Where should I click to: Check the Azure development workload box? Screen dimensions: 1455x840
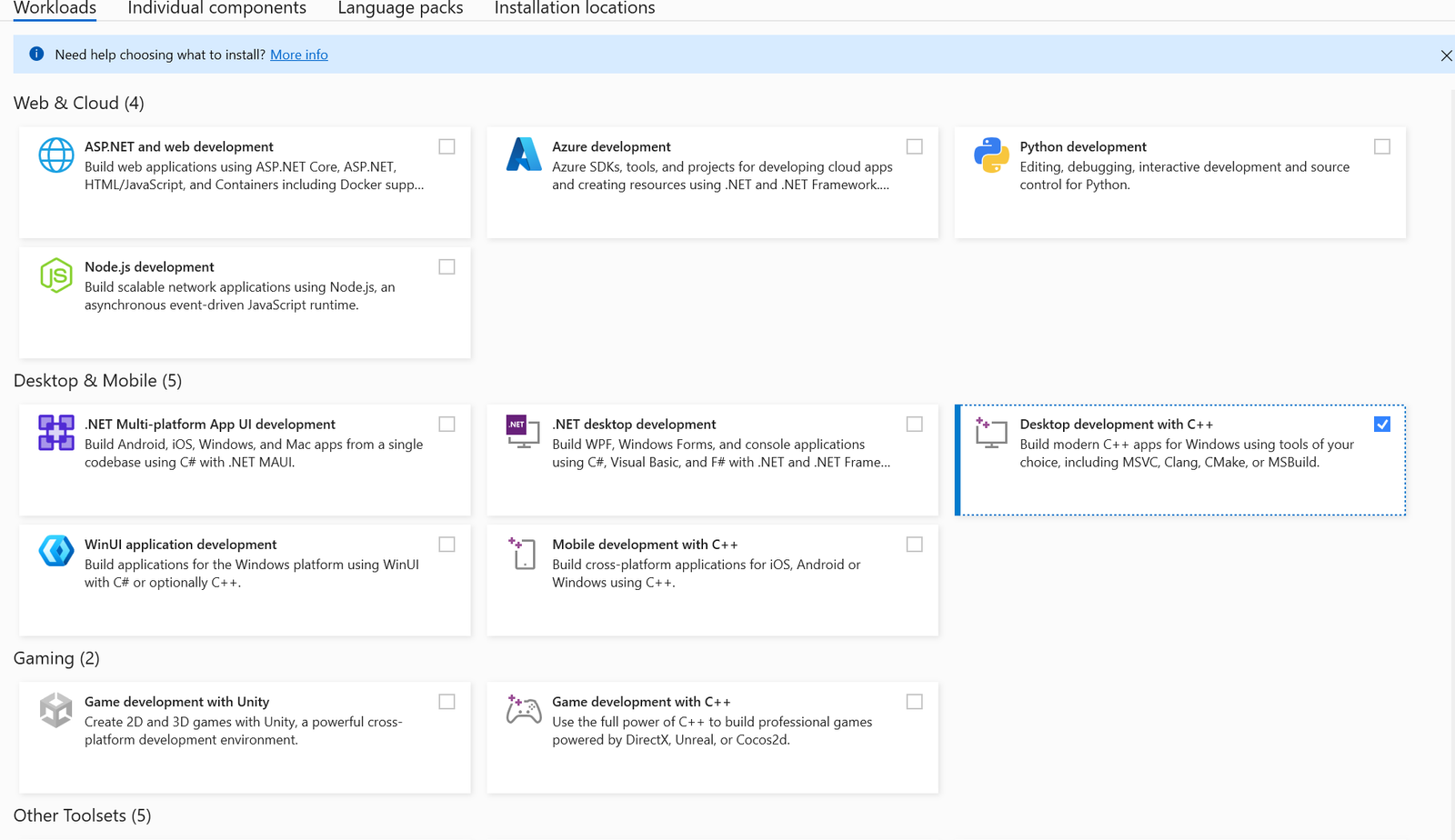point(914,146)
